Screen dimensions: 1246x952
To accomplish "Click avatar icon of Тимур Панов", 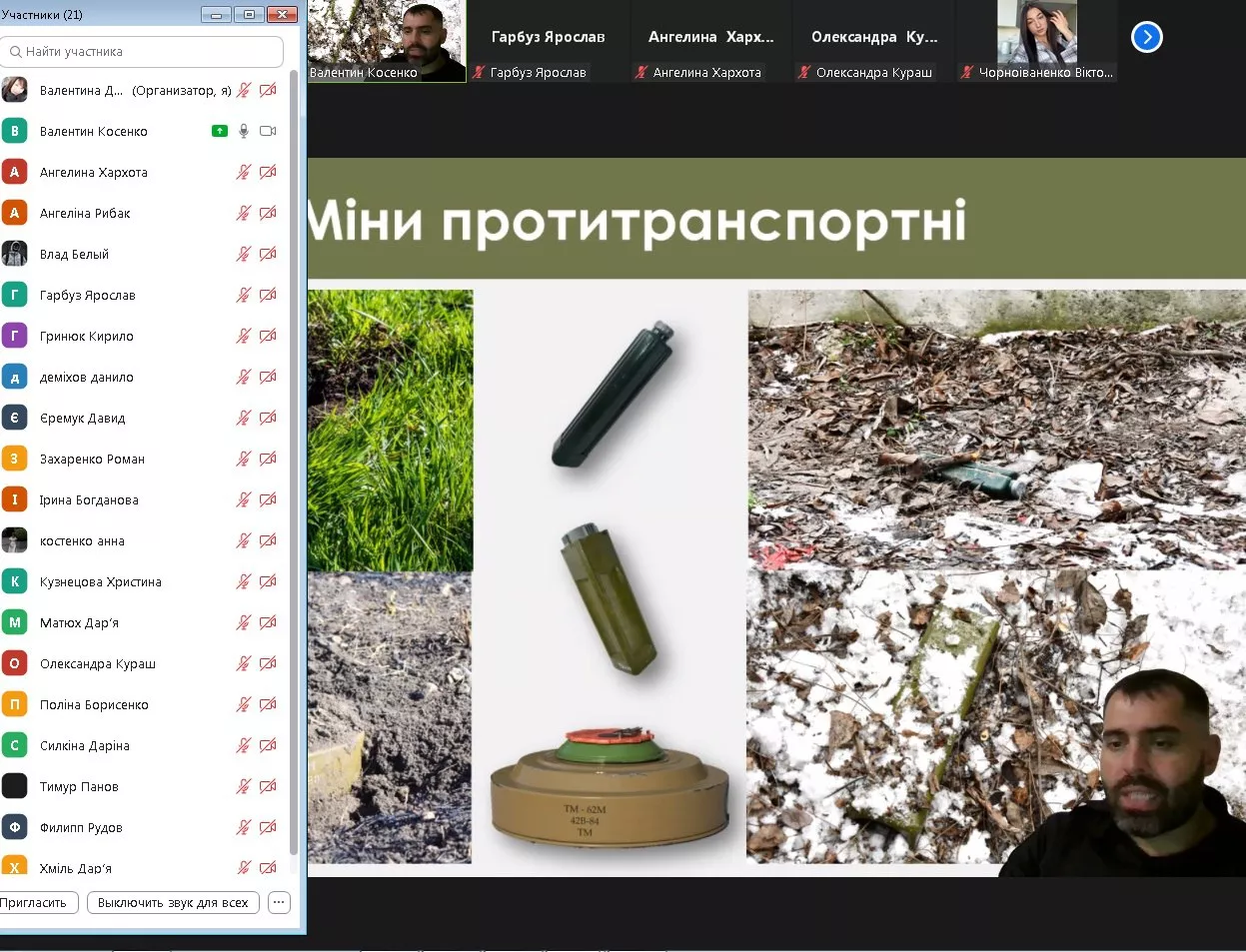I will coord(14,786).
